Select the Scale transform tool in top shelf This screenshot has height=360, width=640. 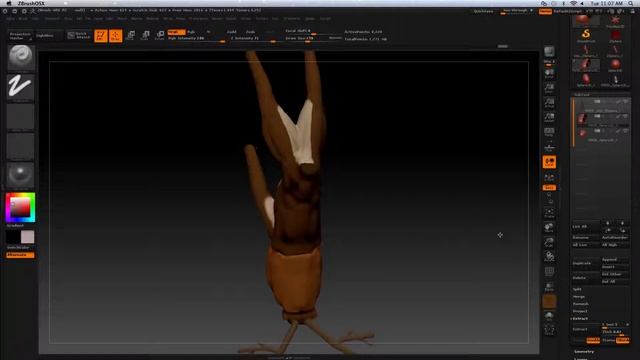pyautogui.click(x=145, y=36)
